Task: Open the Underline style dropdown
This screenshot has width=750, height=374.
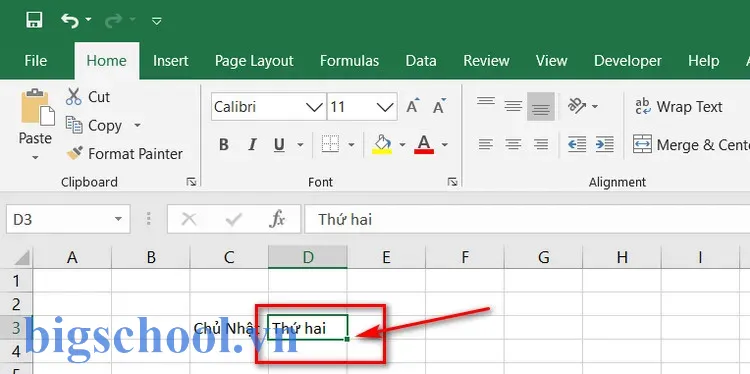Action: (300, 144)
